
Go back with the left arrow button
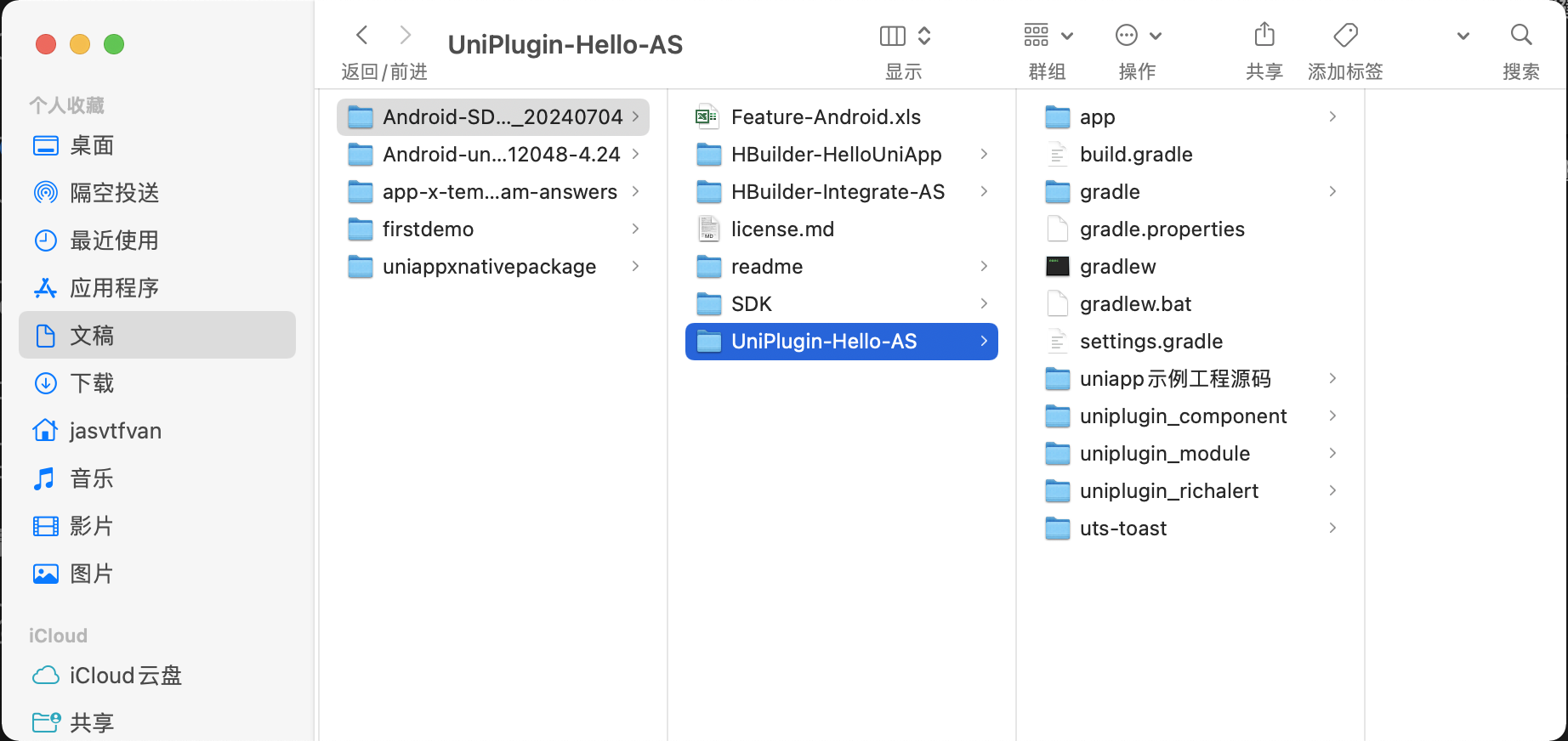[x=362, y=35]
